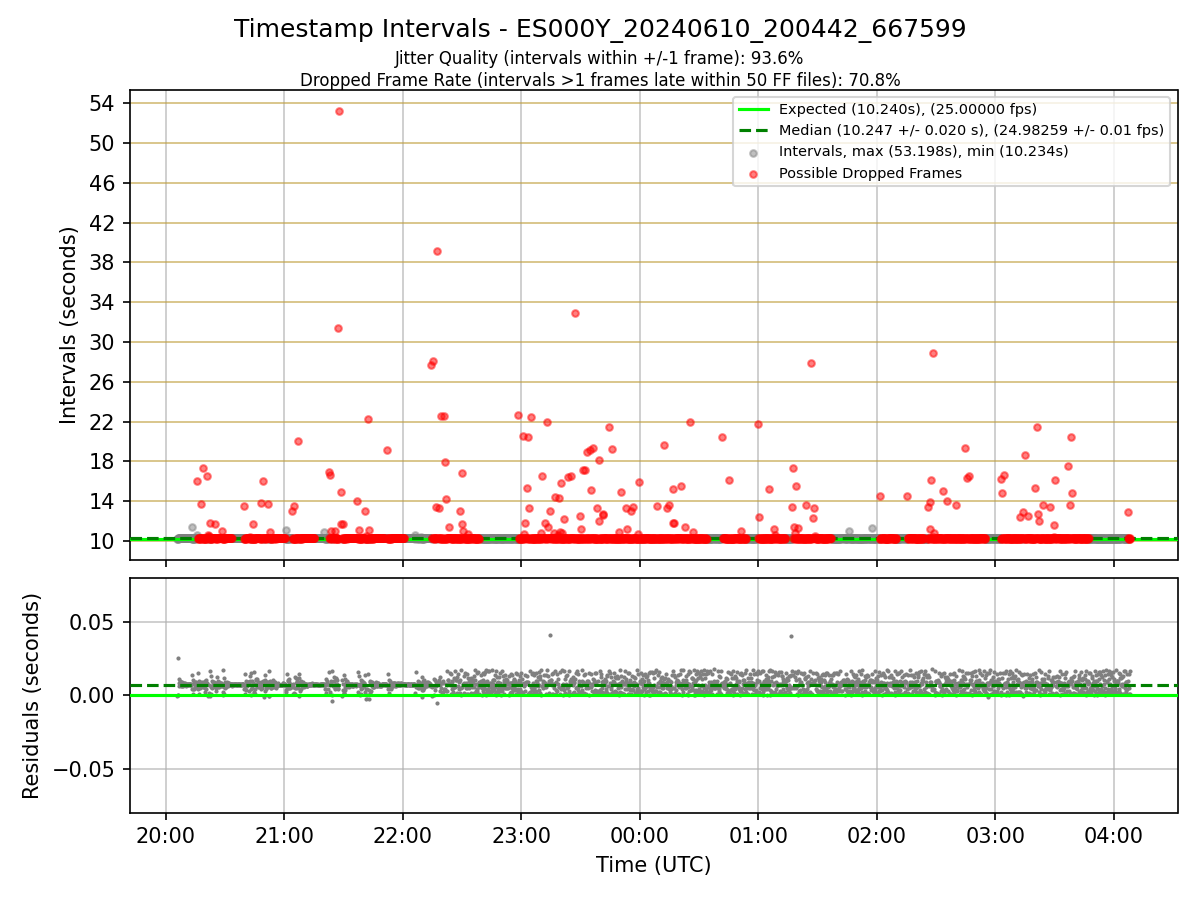Click legend entry 'Median (10.247 +/- 0.020 s)'
Viewport: 1200px width, 900px height.
tap(971, 130)
